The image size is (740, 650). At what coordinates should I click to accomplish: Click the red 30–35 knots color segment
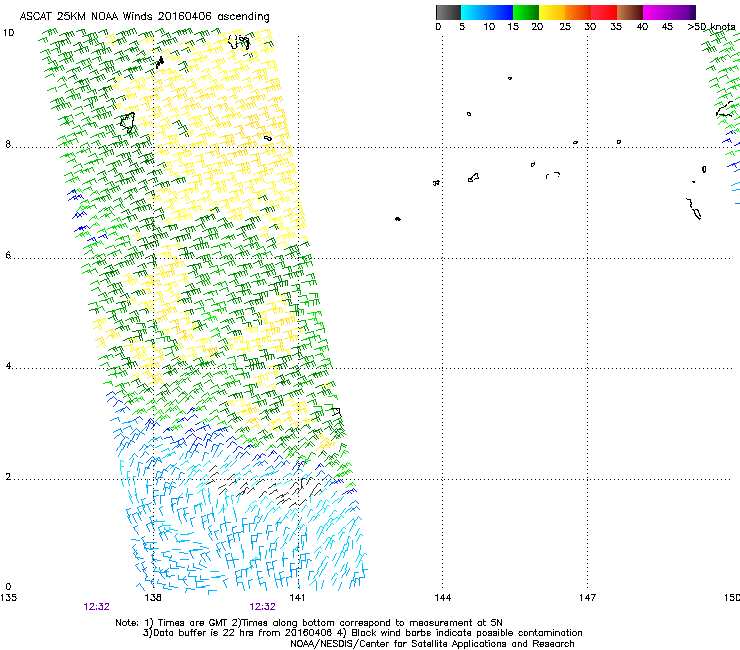pos(604,12)
